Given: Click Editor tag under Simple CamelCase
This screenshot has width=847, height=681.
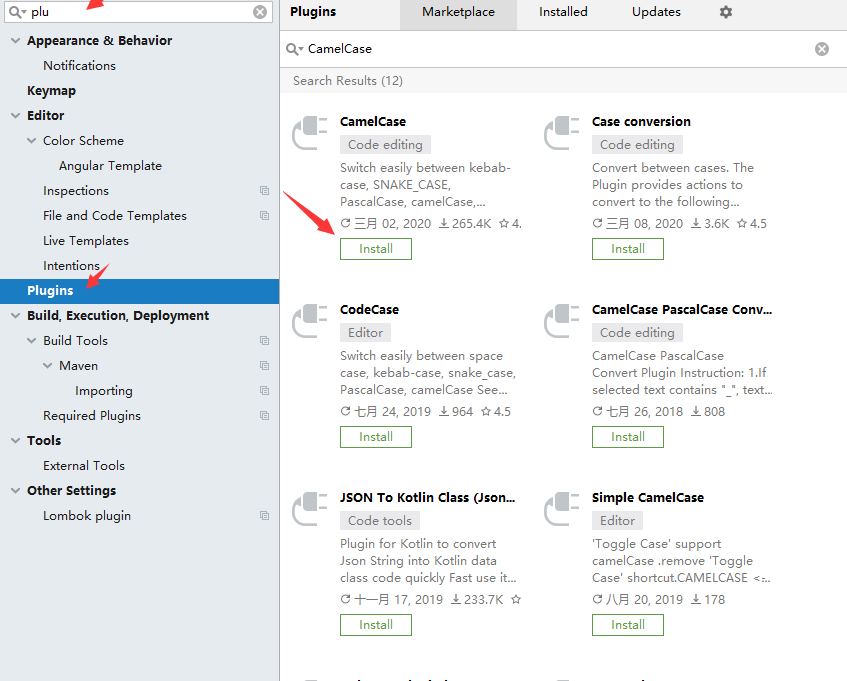Looking at the screenshot, I should point(617,521).
